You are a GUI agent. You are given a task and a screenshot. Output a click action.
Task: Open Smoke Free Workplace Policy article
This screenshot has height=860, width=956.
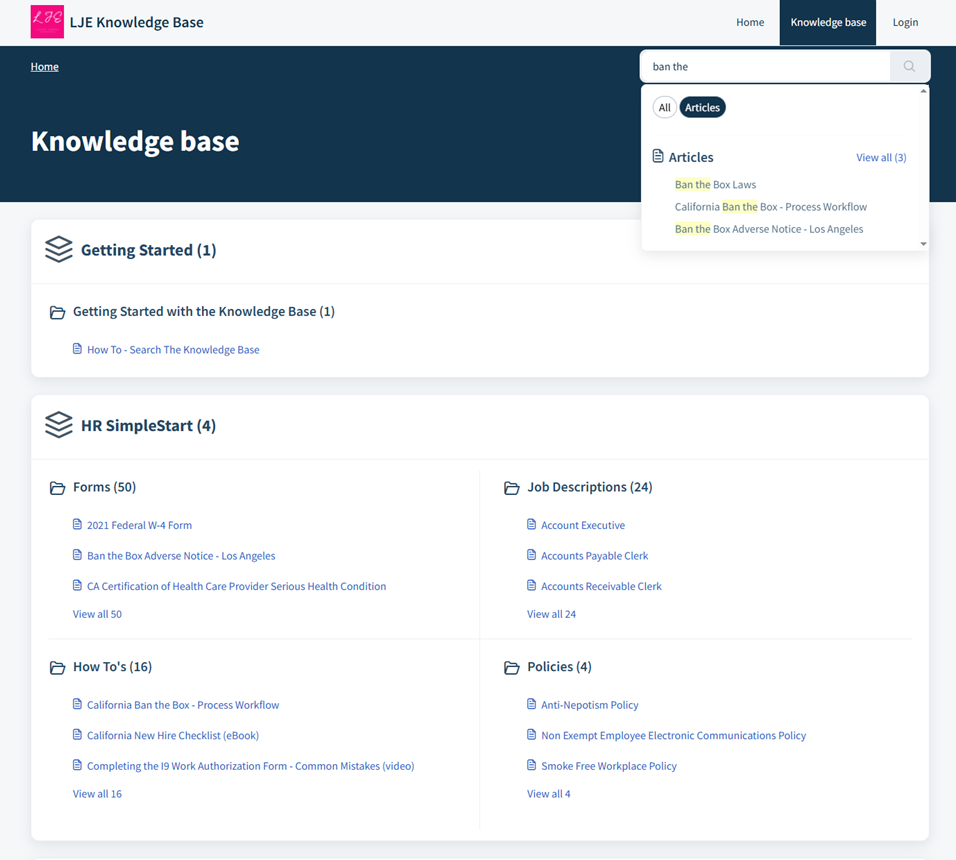[x=608, y=766]
